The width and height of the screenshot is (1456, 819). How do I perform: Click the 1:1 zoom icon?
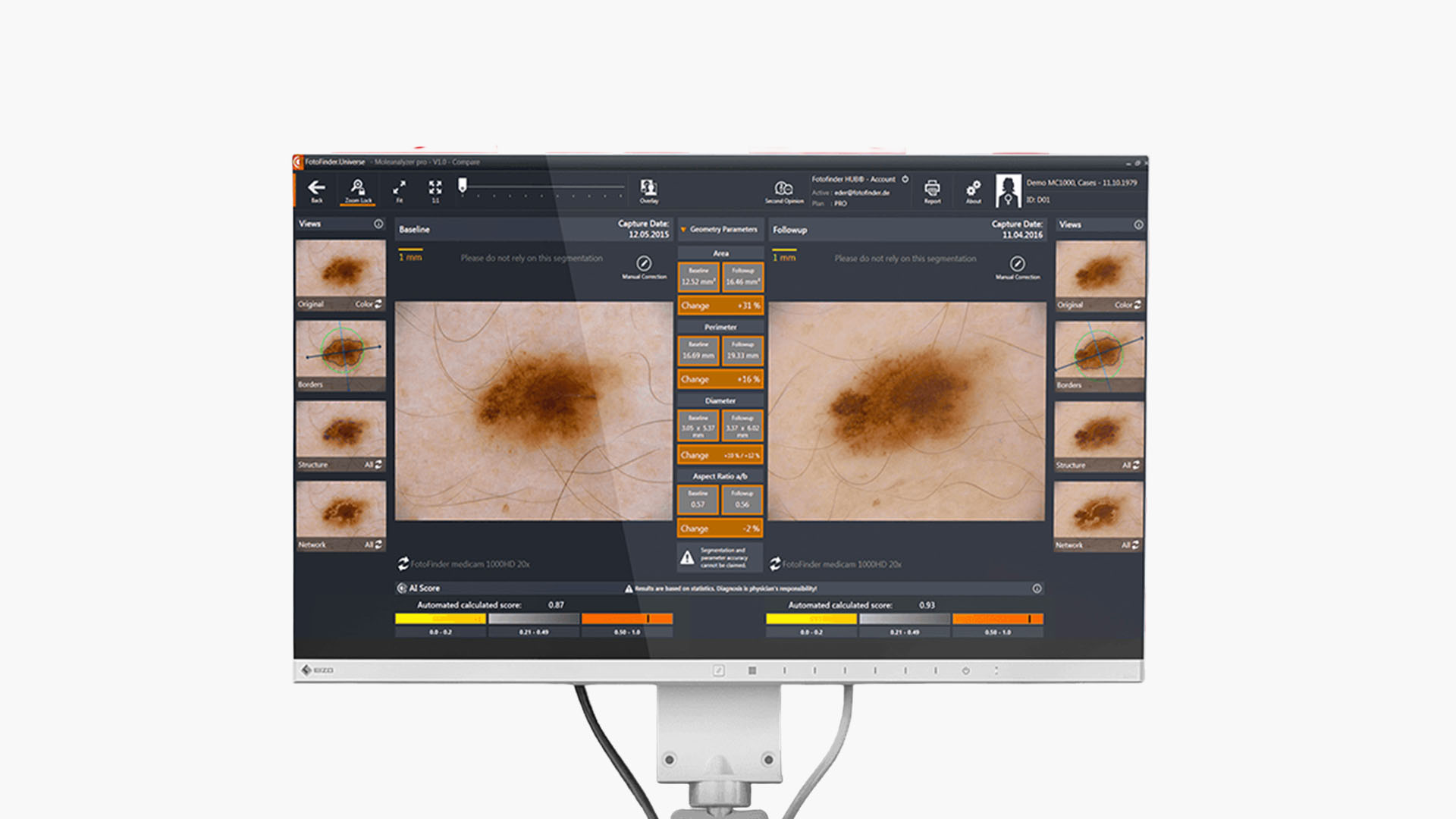coord(435,187)
